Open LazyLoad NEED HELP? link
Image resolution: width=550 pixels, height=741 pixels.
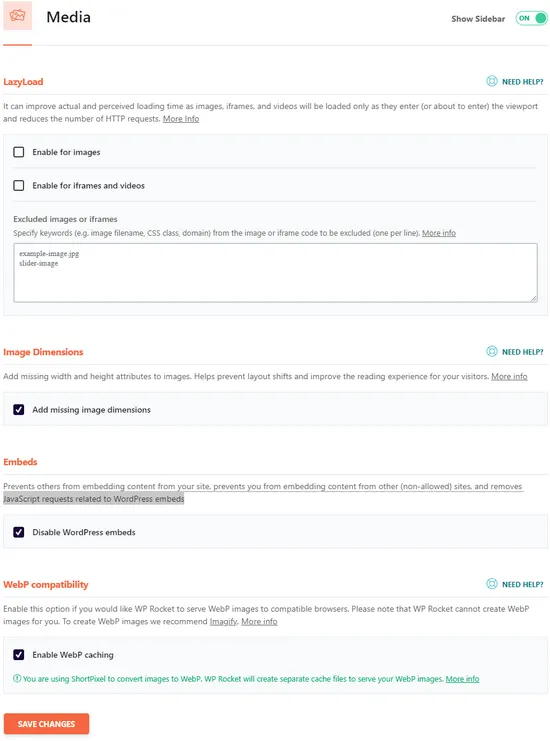tap(523, 82)
